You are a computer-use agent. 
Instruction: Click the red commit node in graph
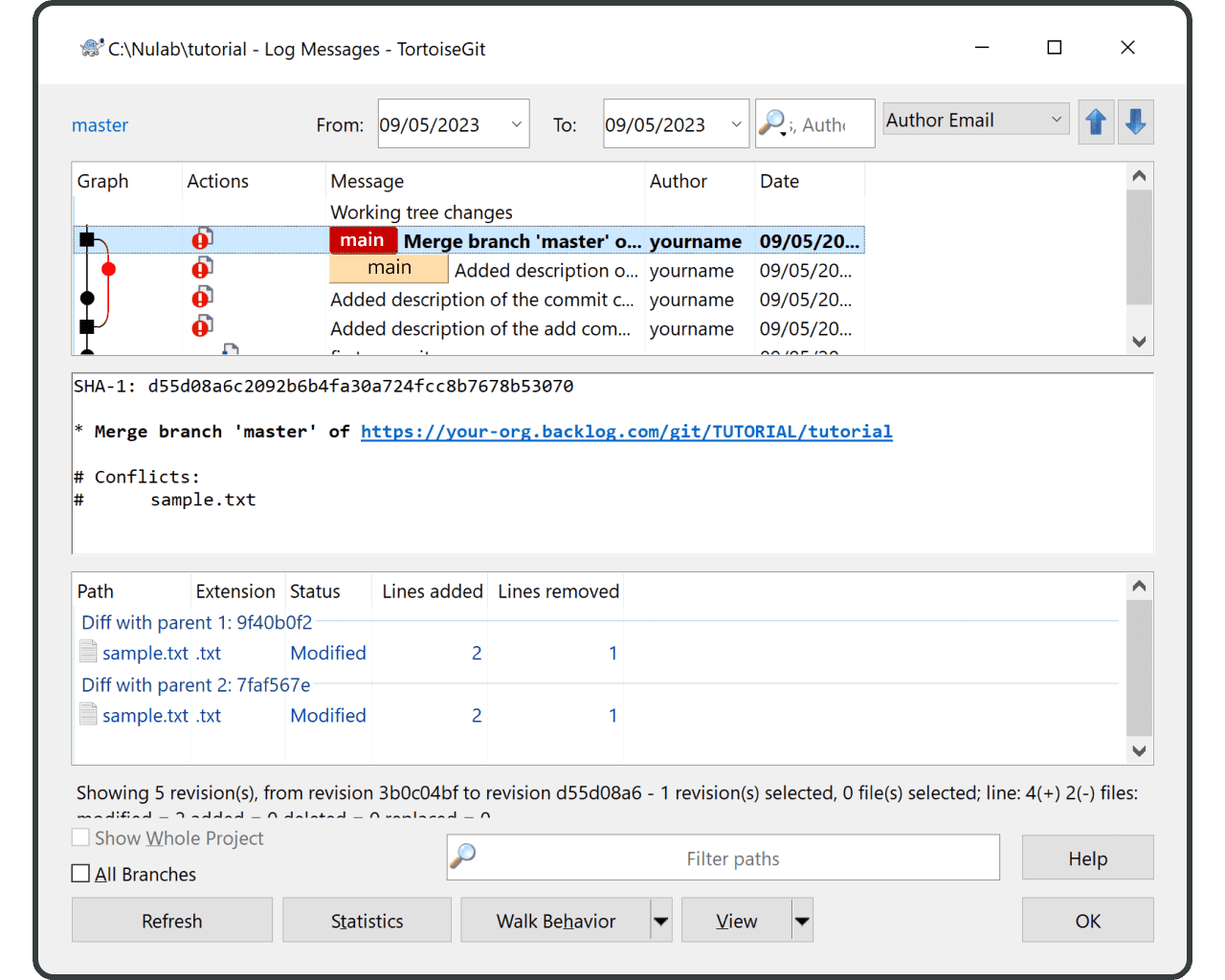[108, 270]
